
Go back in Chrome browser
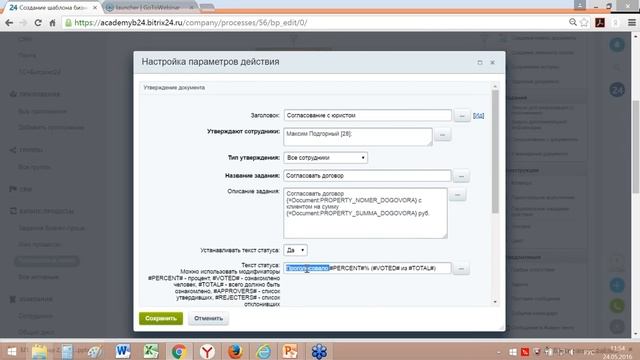(9, 23)
